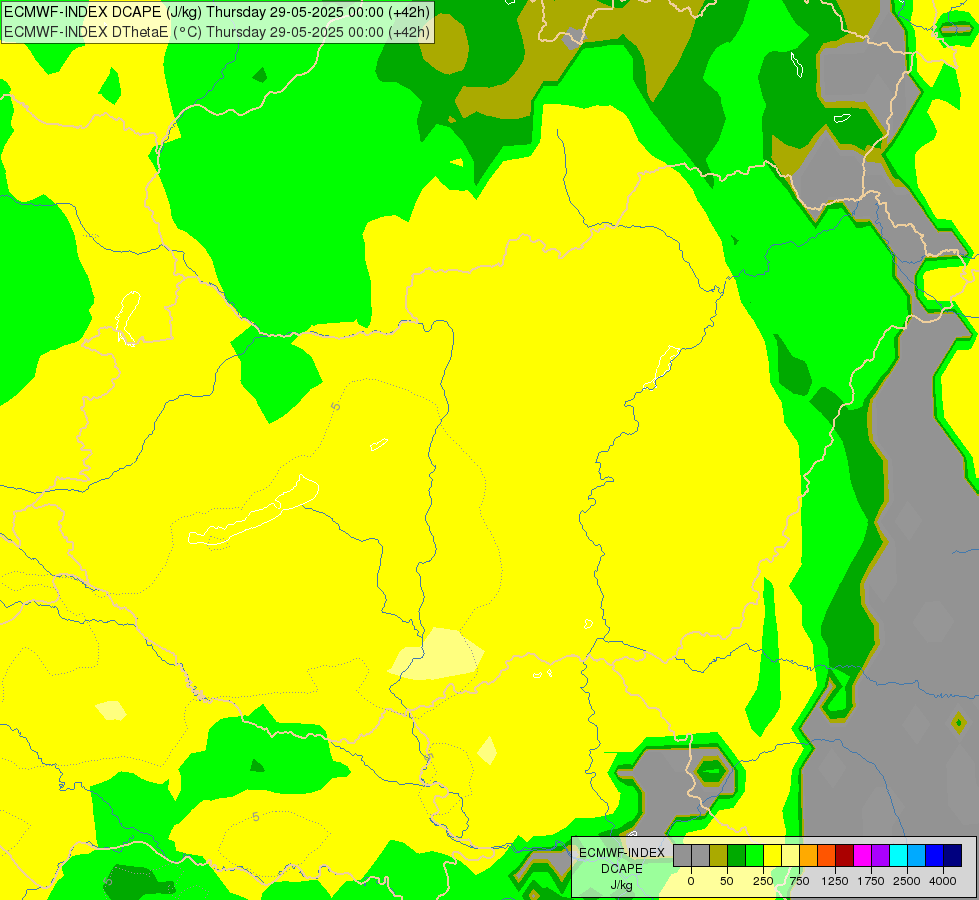The image size is (979, 900).
Task: Click the legend value label 4000
Action: point(943,881)
